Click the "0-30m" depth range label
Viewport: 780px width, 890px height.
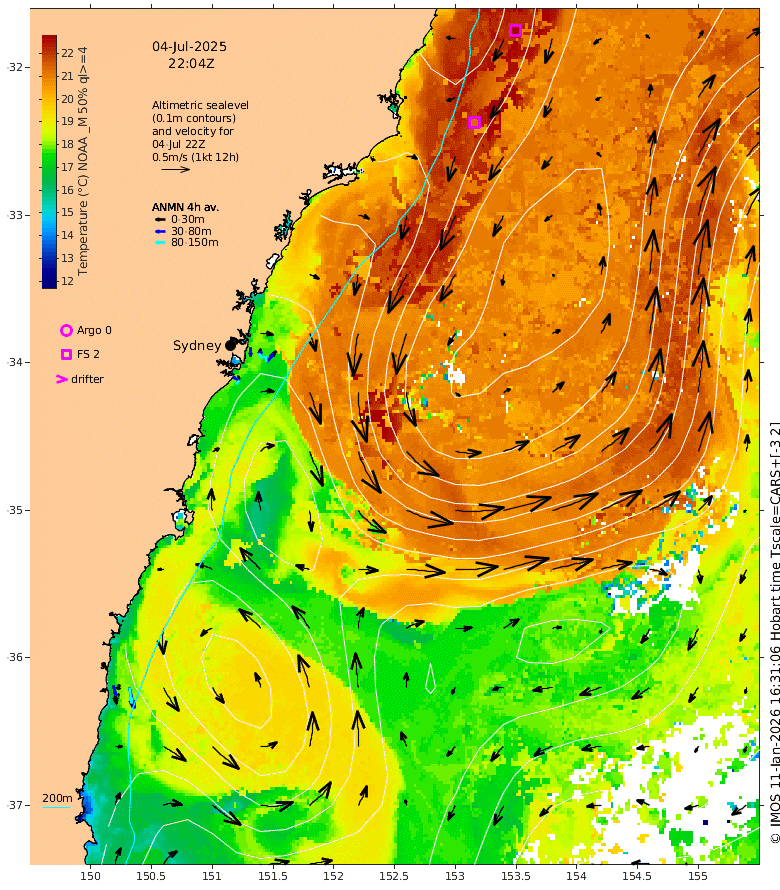point(188,219)
